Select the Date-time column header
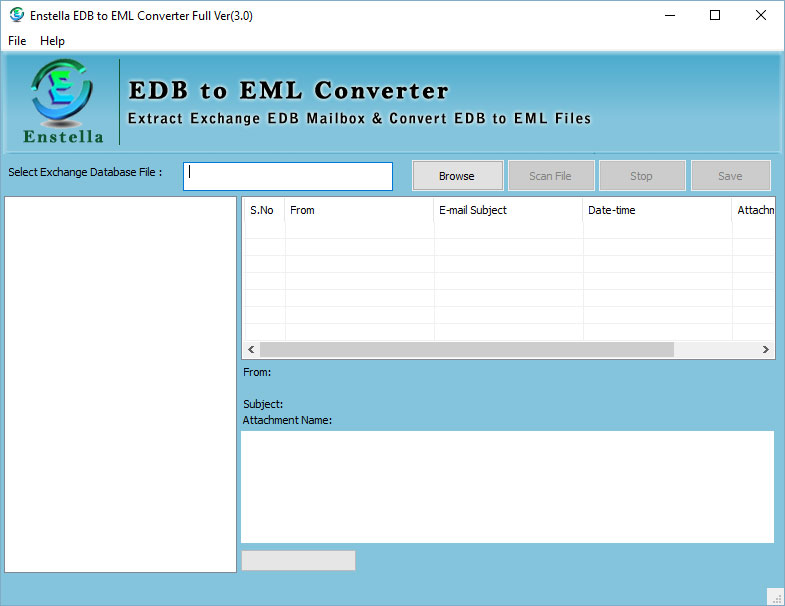Image resolution: width=785 pixels, height=606 pixels. click(657, 210)
